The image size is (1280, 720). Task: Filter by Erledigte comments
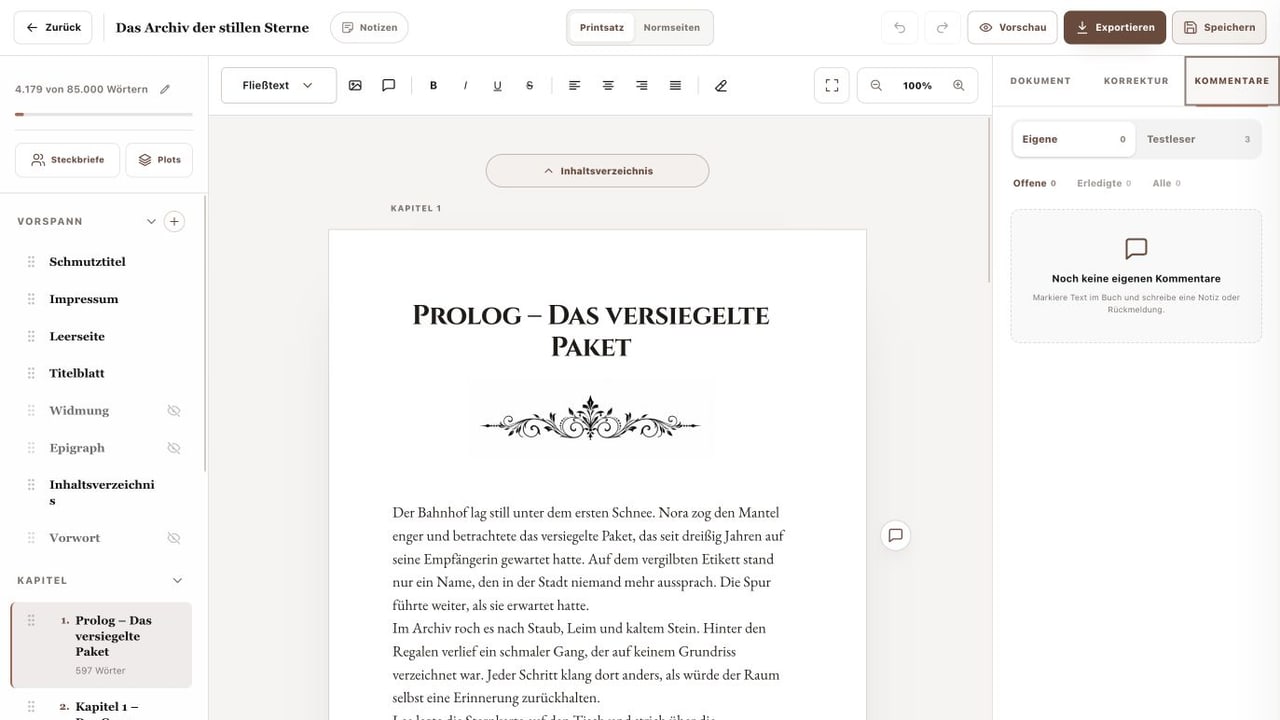[1104, 184]
